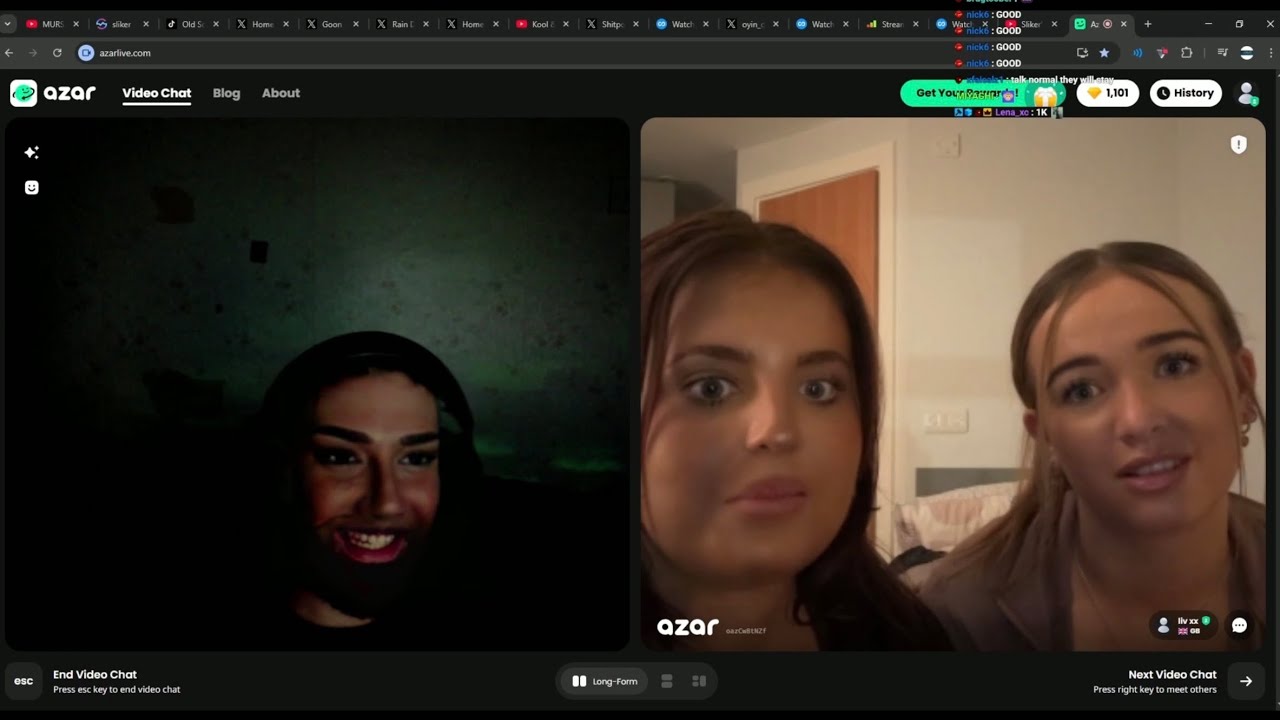Reload the page with the refresh icon
Viewport: 1280px width, 720px height.
[57, 52]
